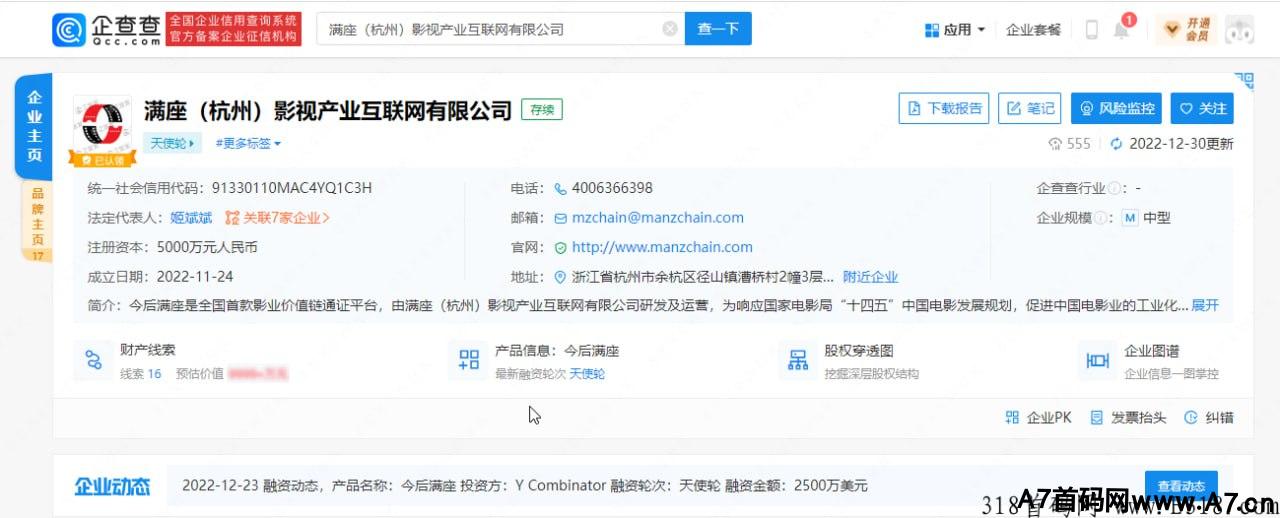Click the company title 满座（杭州）影视产业互联网有限公司

point(328,109)
